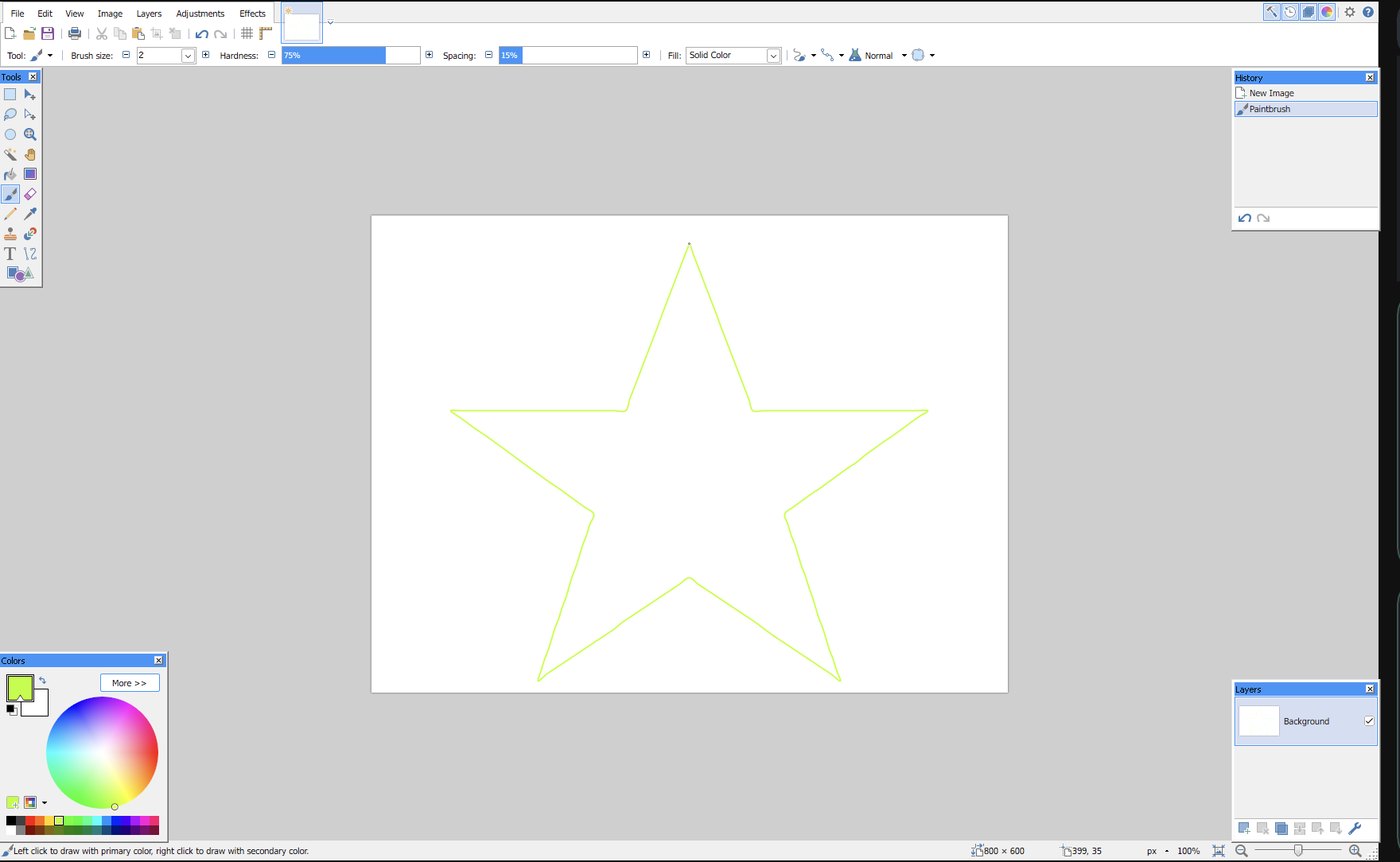The image size is (1400, 862).
Task: Select the Pan hand tool
Action: click(30, 154)
